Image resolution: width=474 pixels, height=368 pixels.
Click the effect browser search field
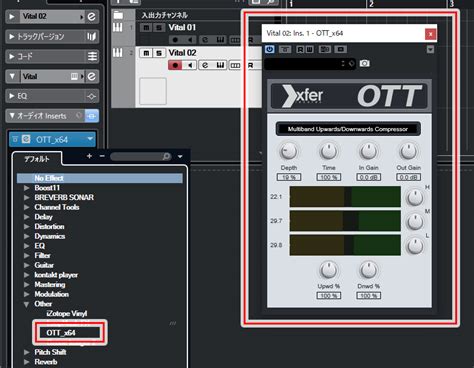[x=140, y=156]
